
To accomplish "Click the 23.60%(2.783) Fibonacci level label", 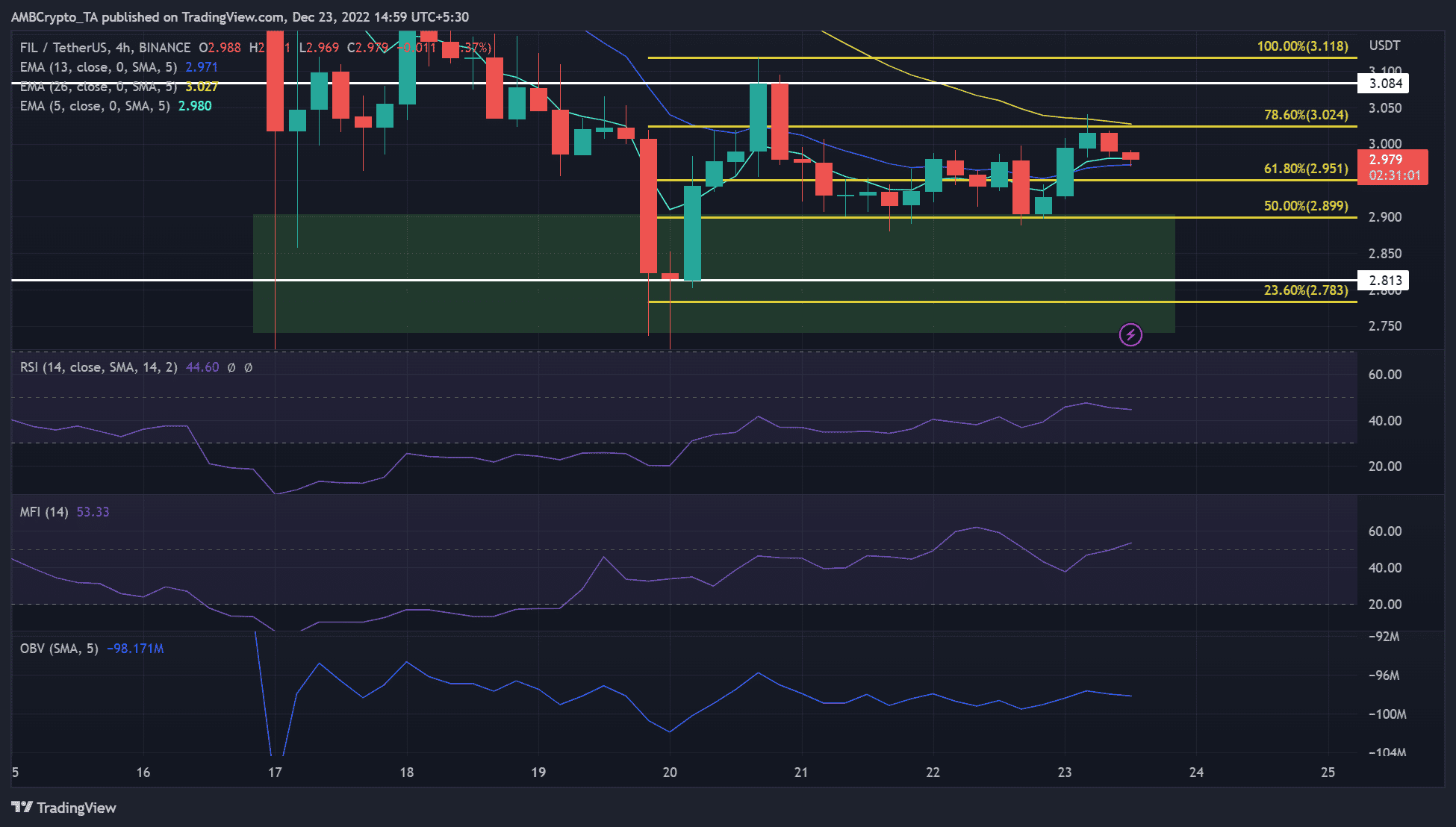I will [x=1306, y=290].
